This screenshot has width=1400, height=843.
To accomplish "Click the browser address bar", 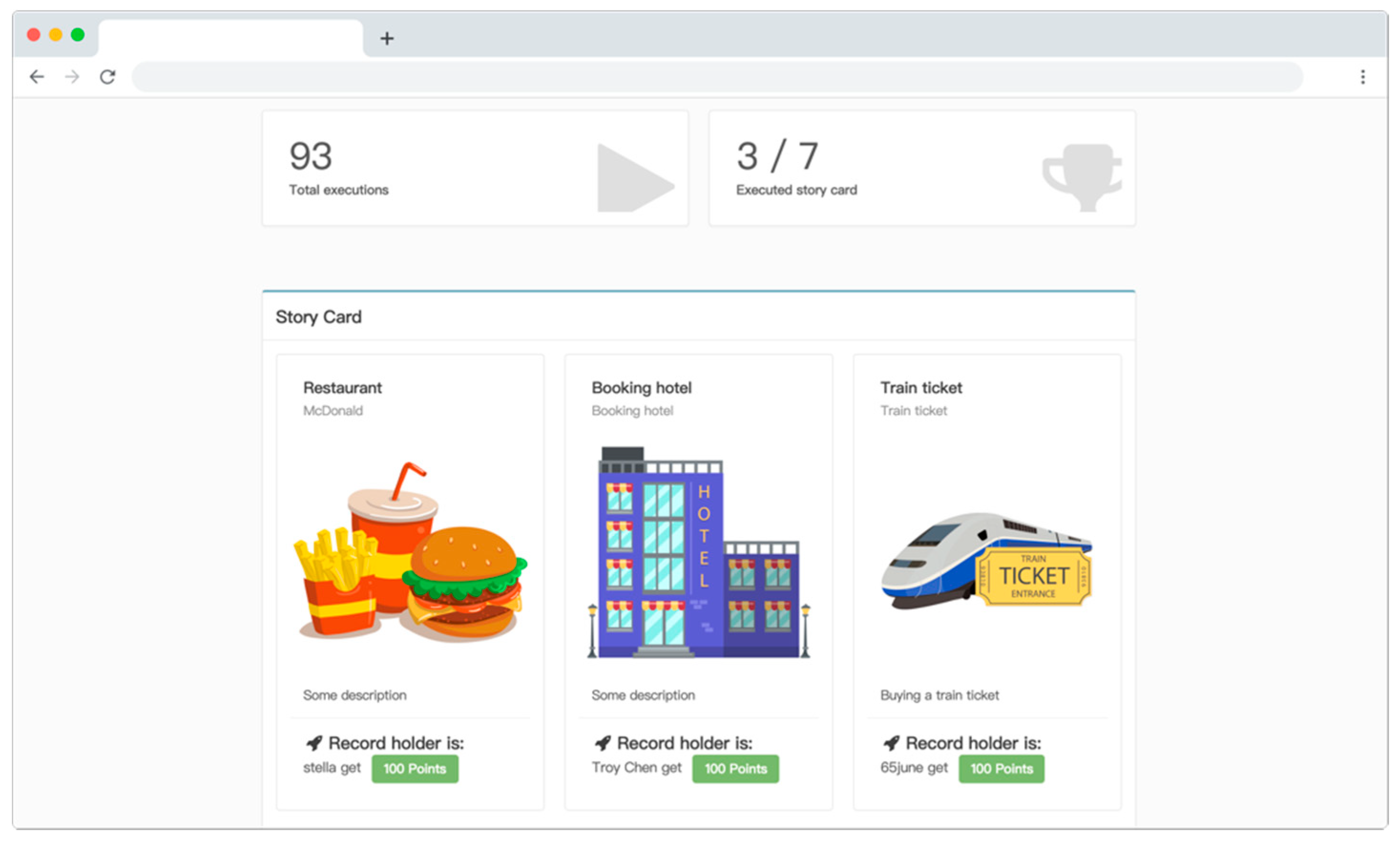I will [716, 77].
